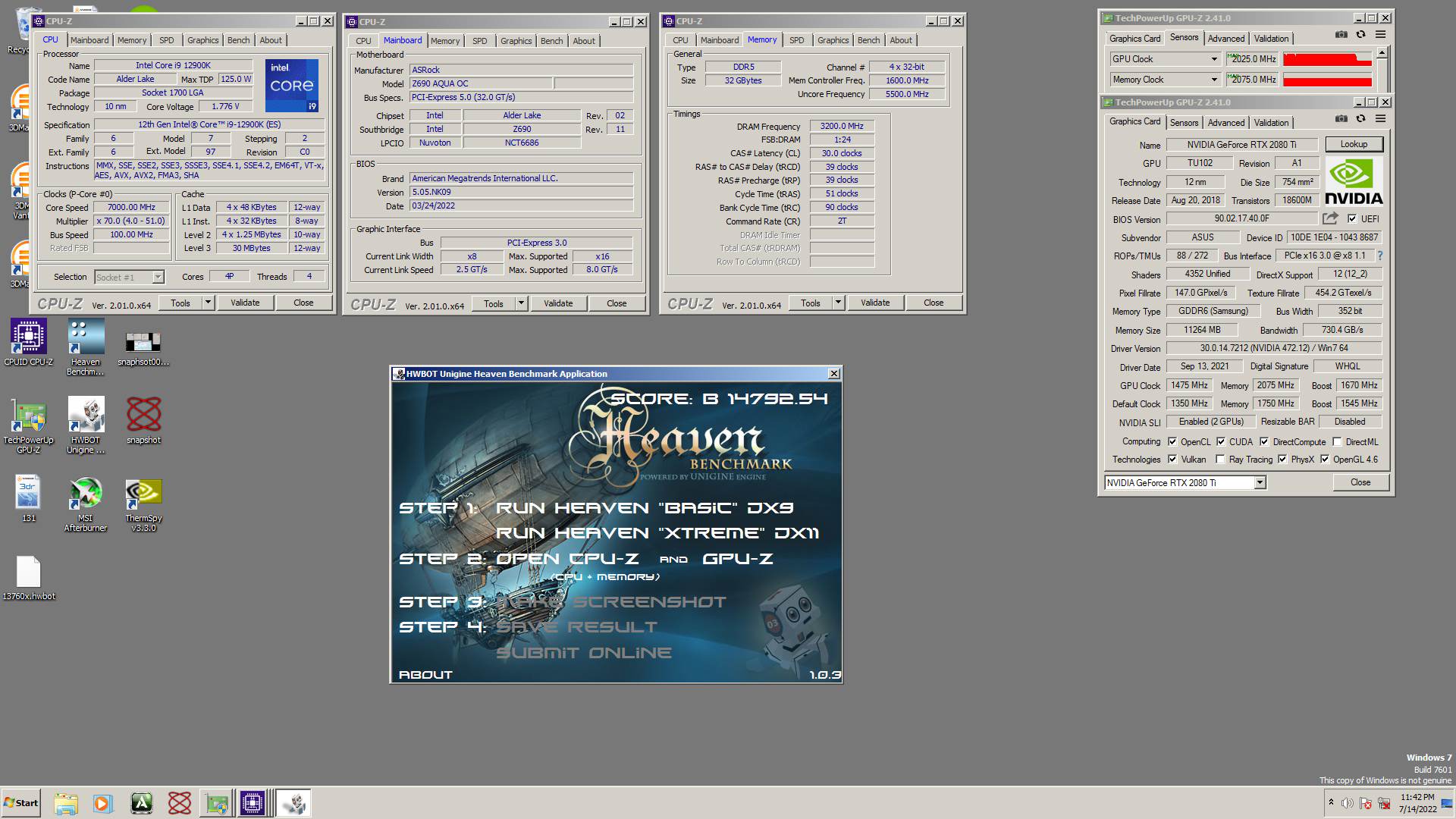Click ABOUT in HWBOT Heaven app

[425, 674]
